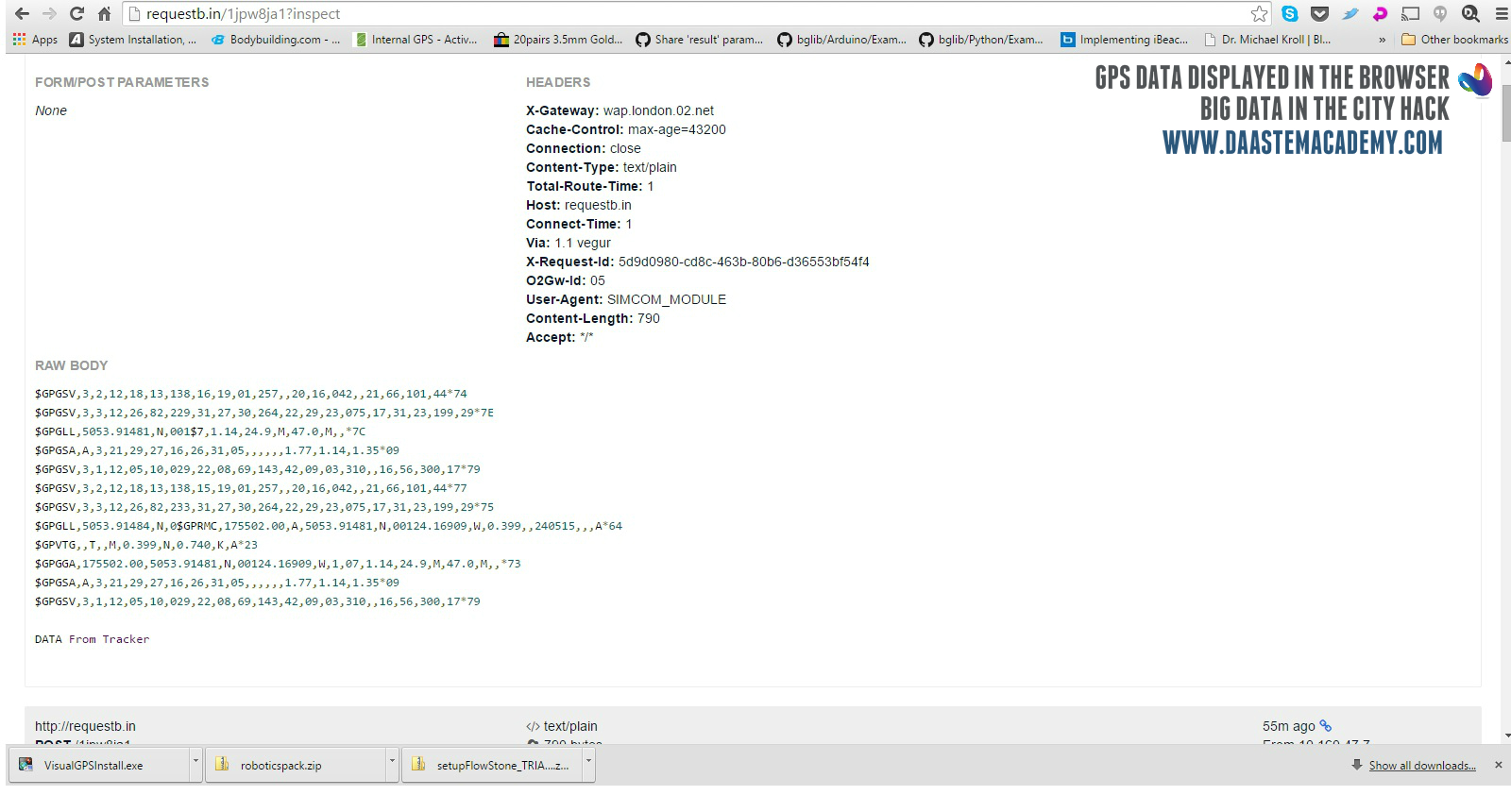1511x812 pixels.
Task: Open the Apps bookmark shortcut
Action: (x=35, y=40)
